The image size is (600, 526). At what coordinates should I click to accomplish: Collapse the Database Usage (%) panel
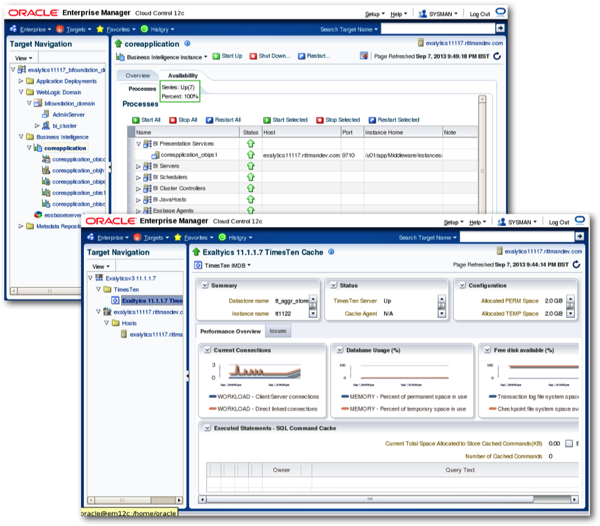pyautogui.click(x=340, y=350)
